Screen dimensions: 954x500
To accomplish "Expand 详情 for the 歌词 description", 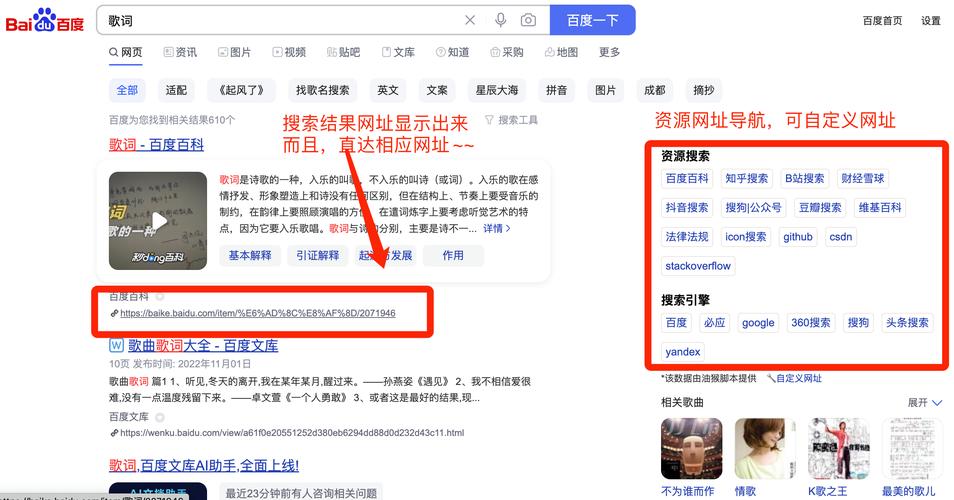I will click(496, 229).
